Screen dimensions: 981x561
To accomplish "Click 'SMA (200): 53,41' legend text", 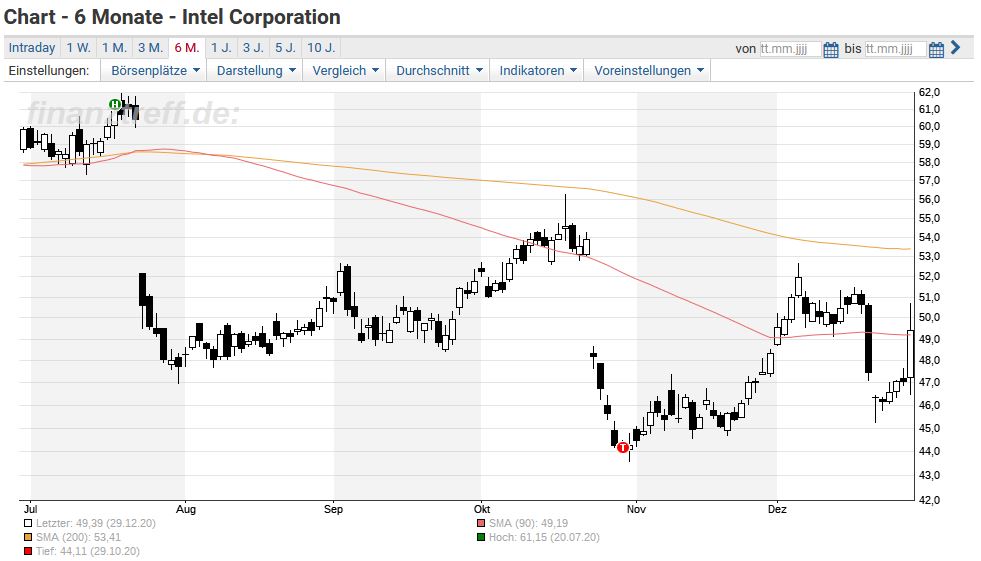I will coord(78,537).
